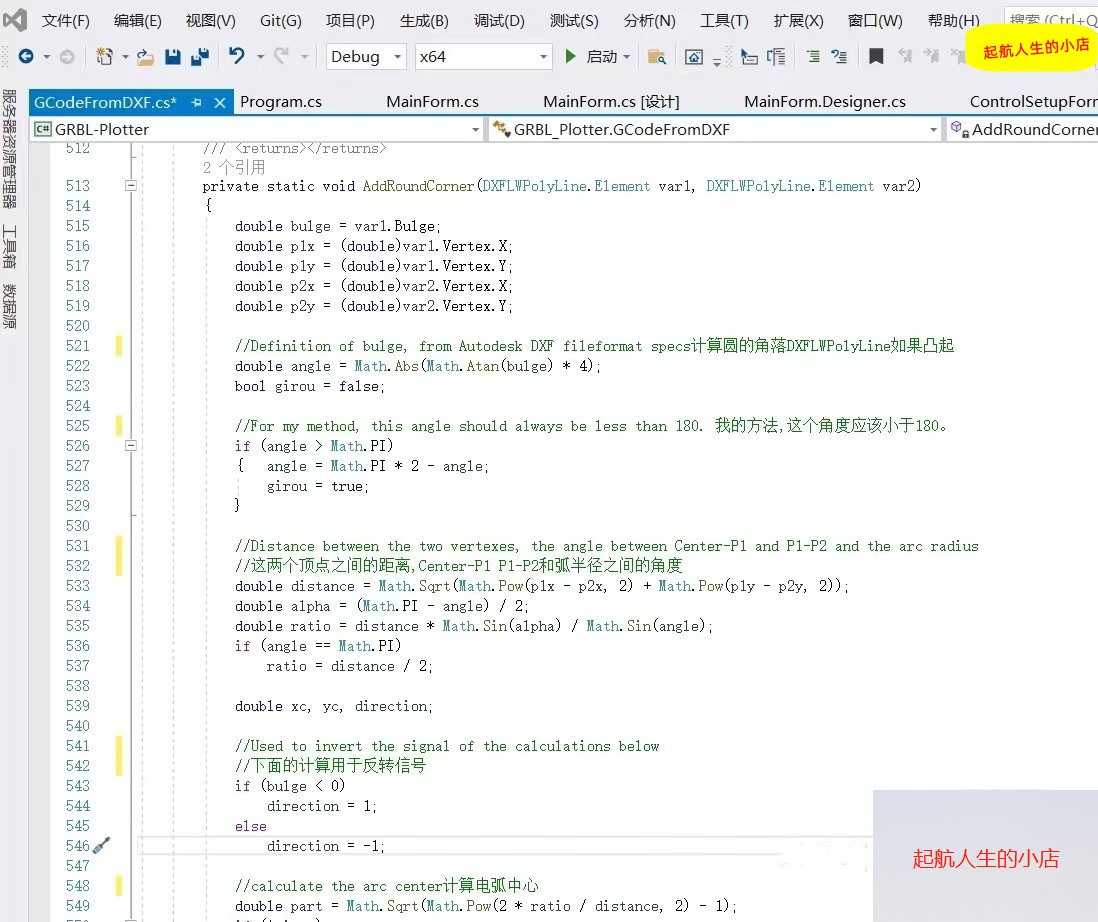Expand the GRBL-Plotter project scope dropdown
The width and height of the screenshot is (1098, 922).
[x=258, y=130]
